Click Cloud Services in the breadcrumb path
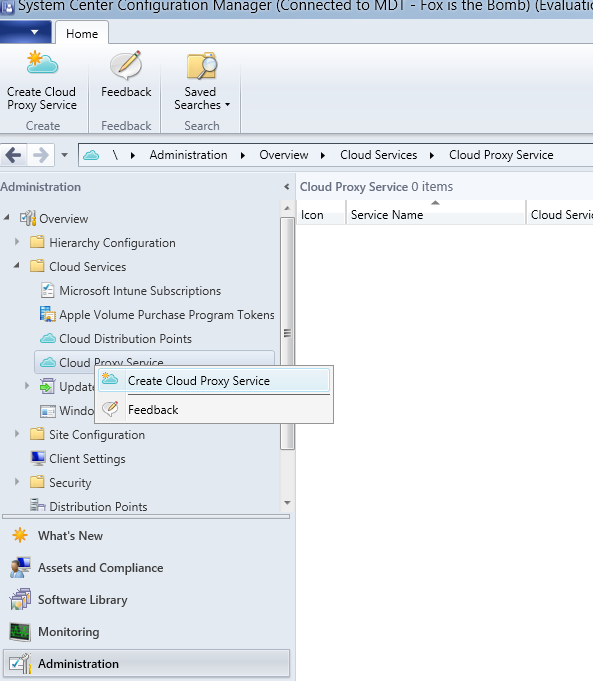 [378, 155]
